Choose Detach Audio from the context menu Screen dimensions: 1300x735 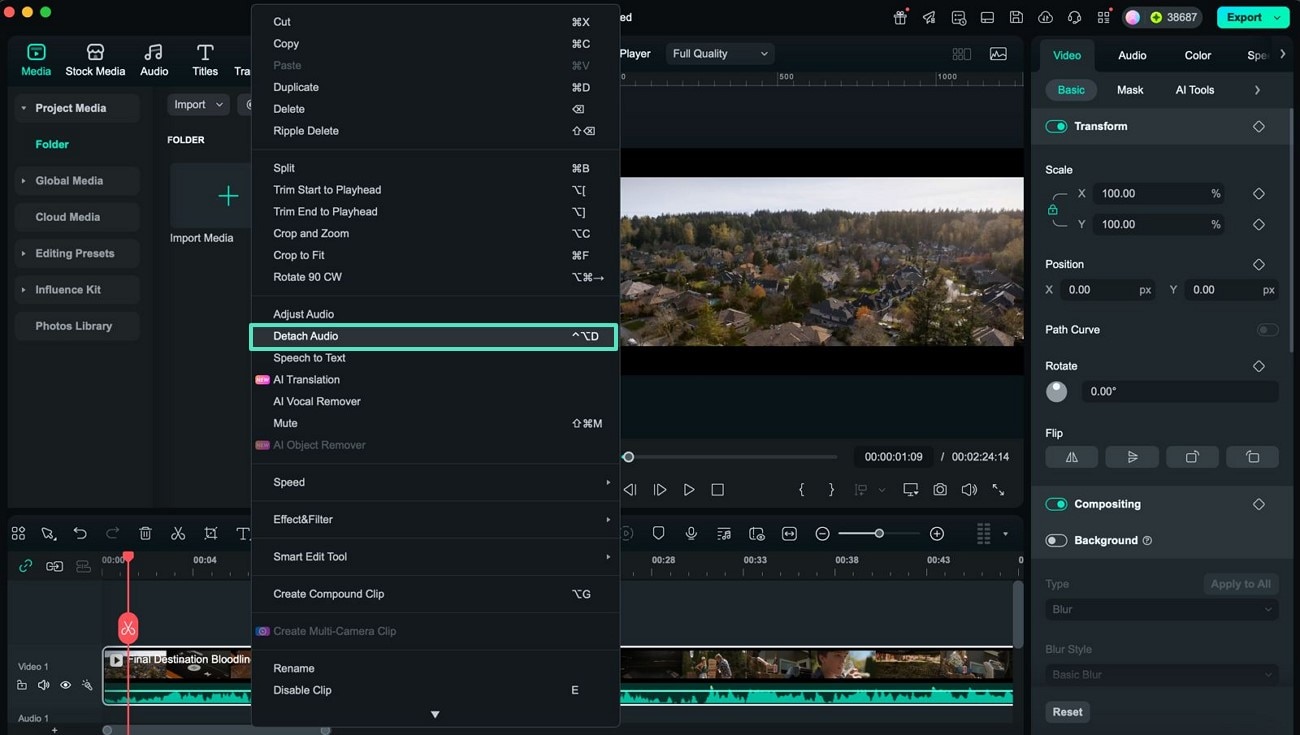(x=433, y=336)
